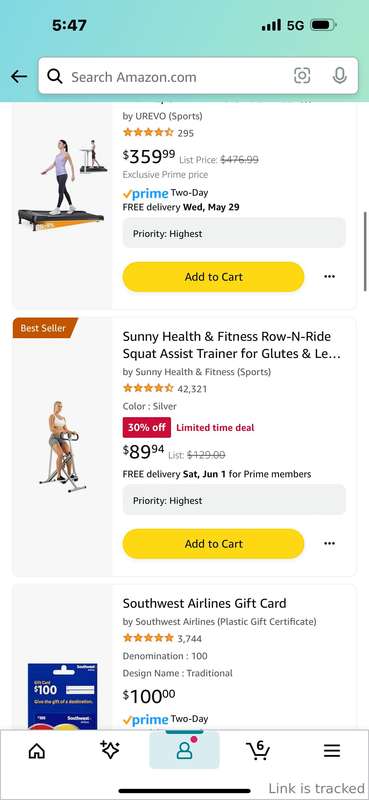
Task: Open the profile account tab icon
Action: coord(184,750)
